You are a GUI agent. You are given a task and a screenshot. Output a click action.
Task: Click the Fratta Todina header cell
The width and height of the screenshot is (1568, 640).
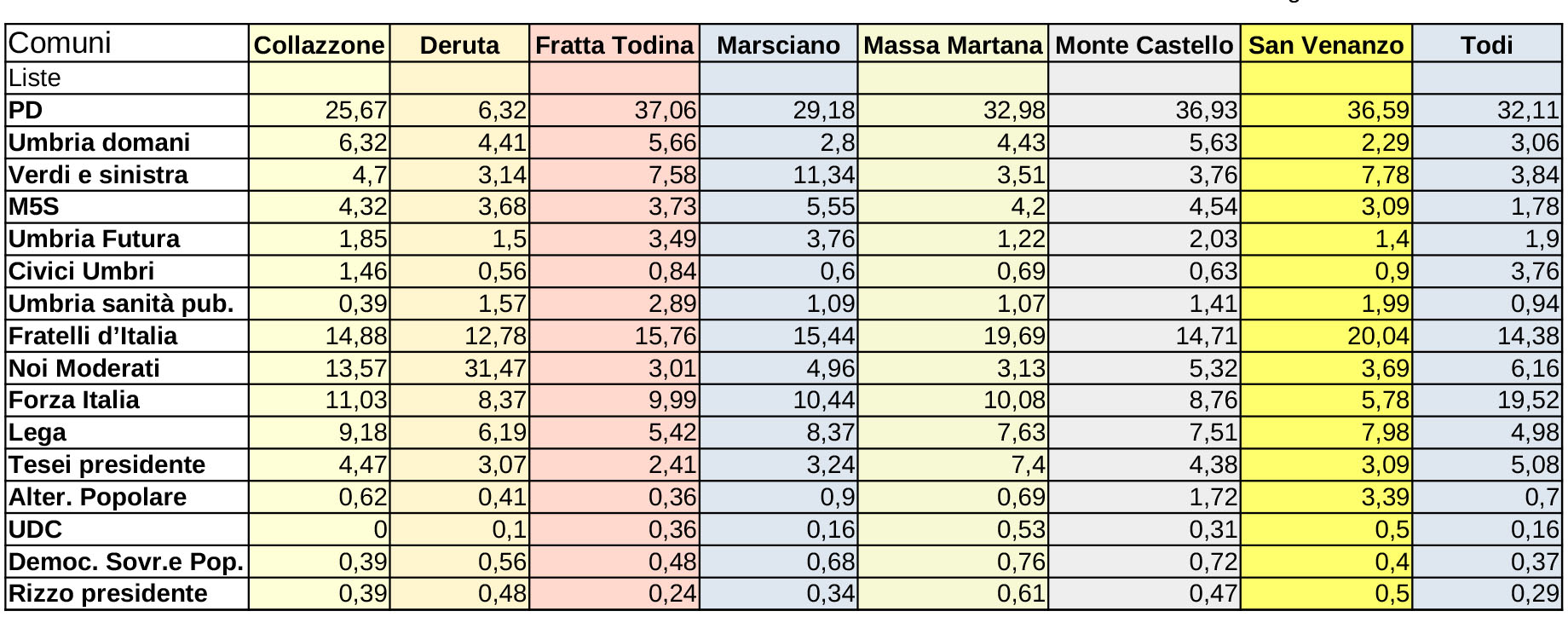click(614, 45)
